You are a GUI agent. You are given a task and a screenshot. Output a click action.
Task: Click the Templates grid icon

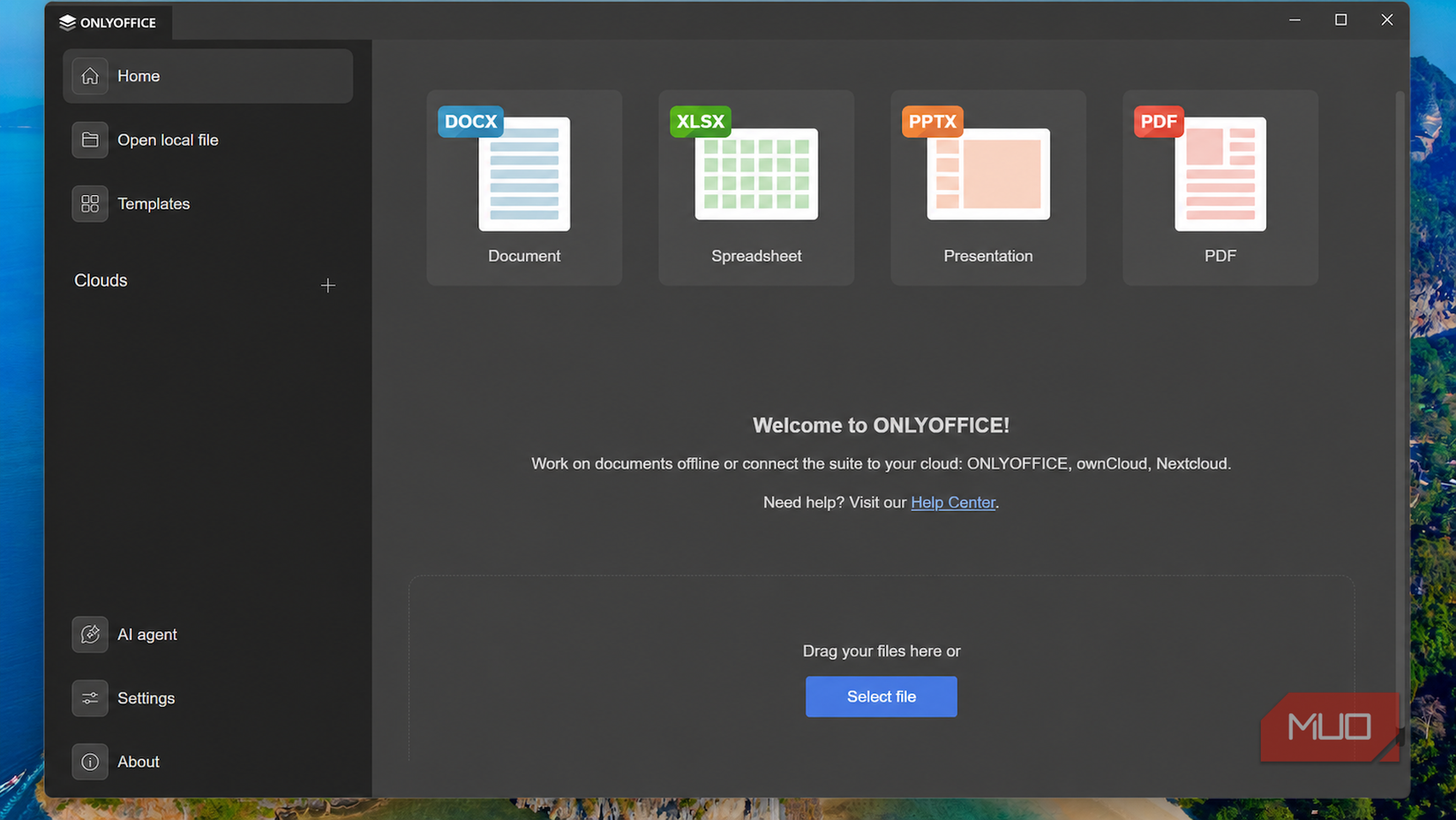(90, 204)
